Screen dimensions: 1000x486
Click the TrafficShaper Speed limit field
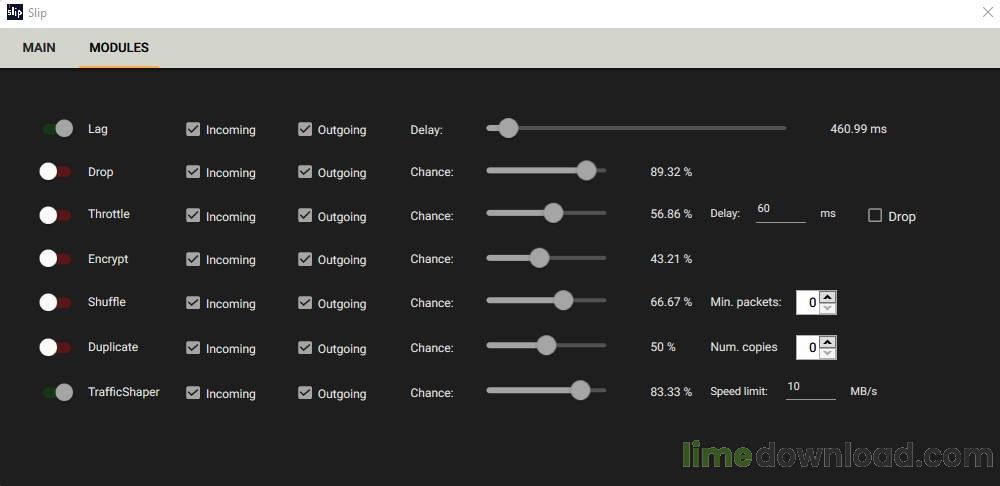point(810,388)
